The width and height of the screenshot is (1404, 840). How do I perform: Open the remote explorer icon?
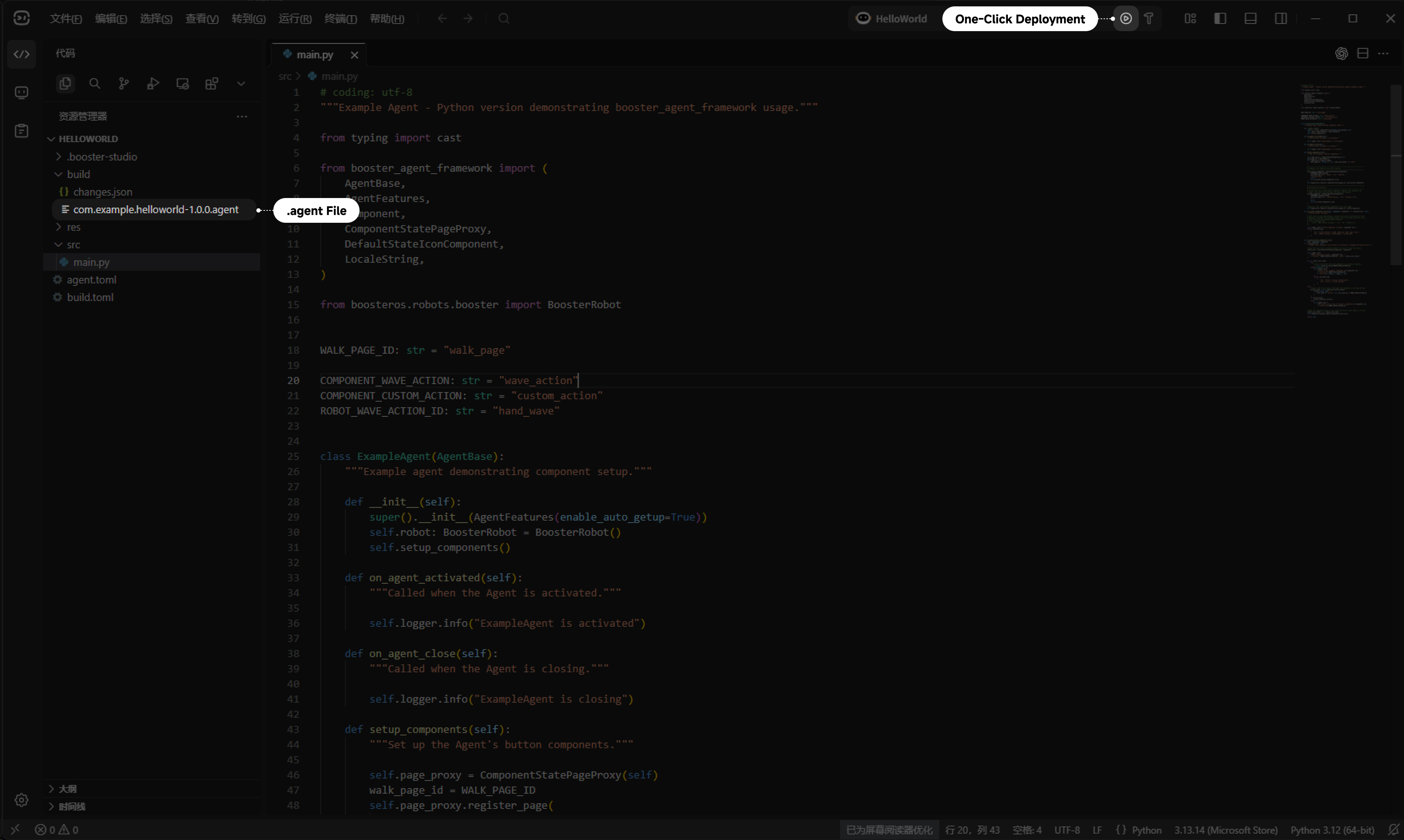[182, 84]
